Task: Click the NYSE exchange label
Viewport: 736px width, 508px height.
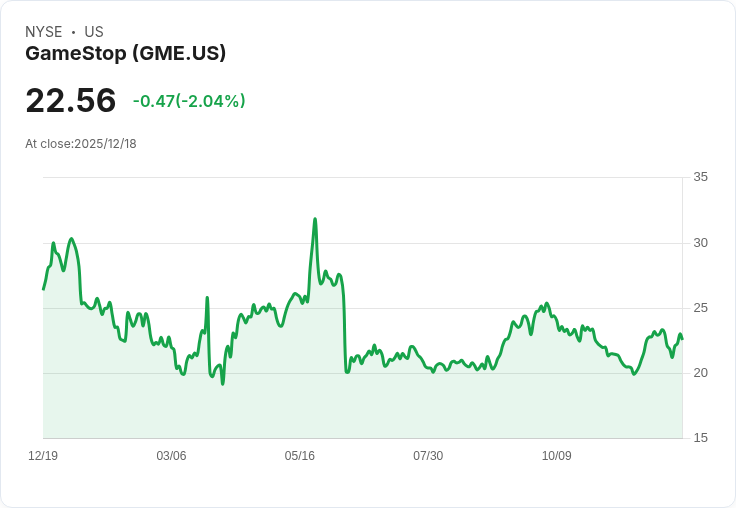Action: tap(44, 32)
